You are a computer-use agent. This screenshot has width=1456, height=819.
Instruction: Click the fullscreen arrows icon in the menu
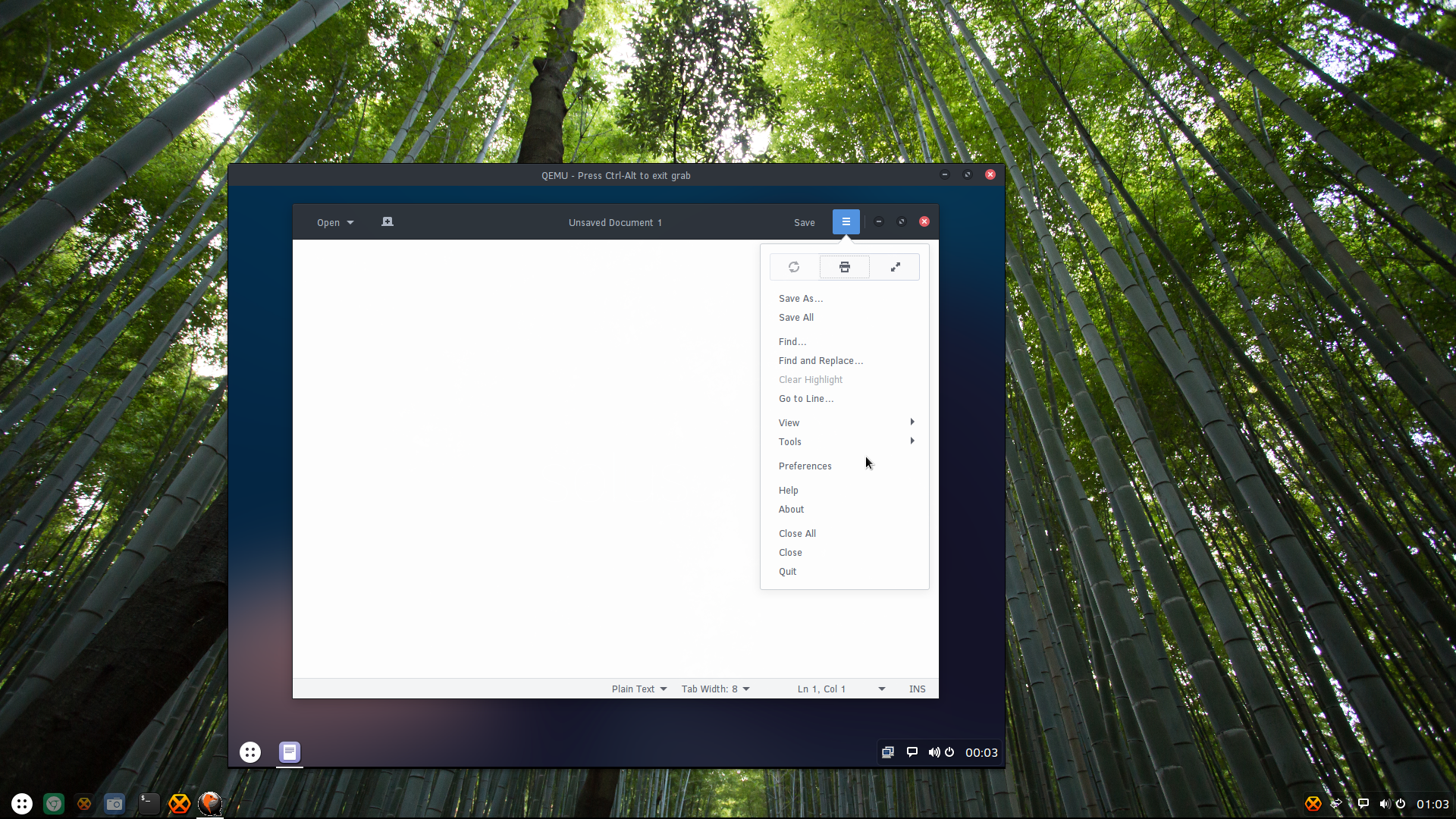point(896,267)
